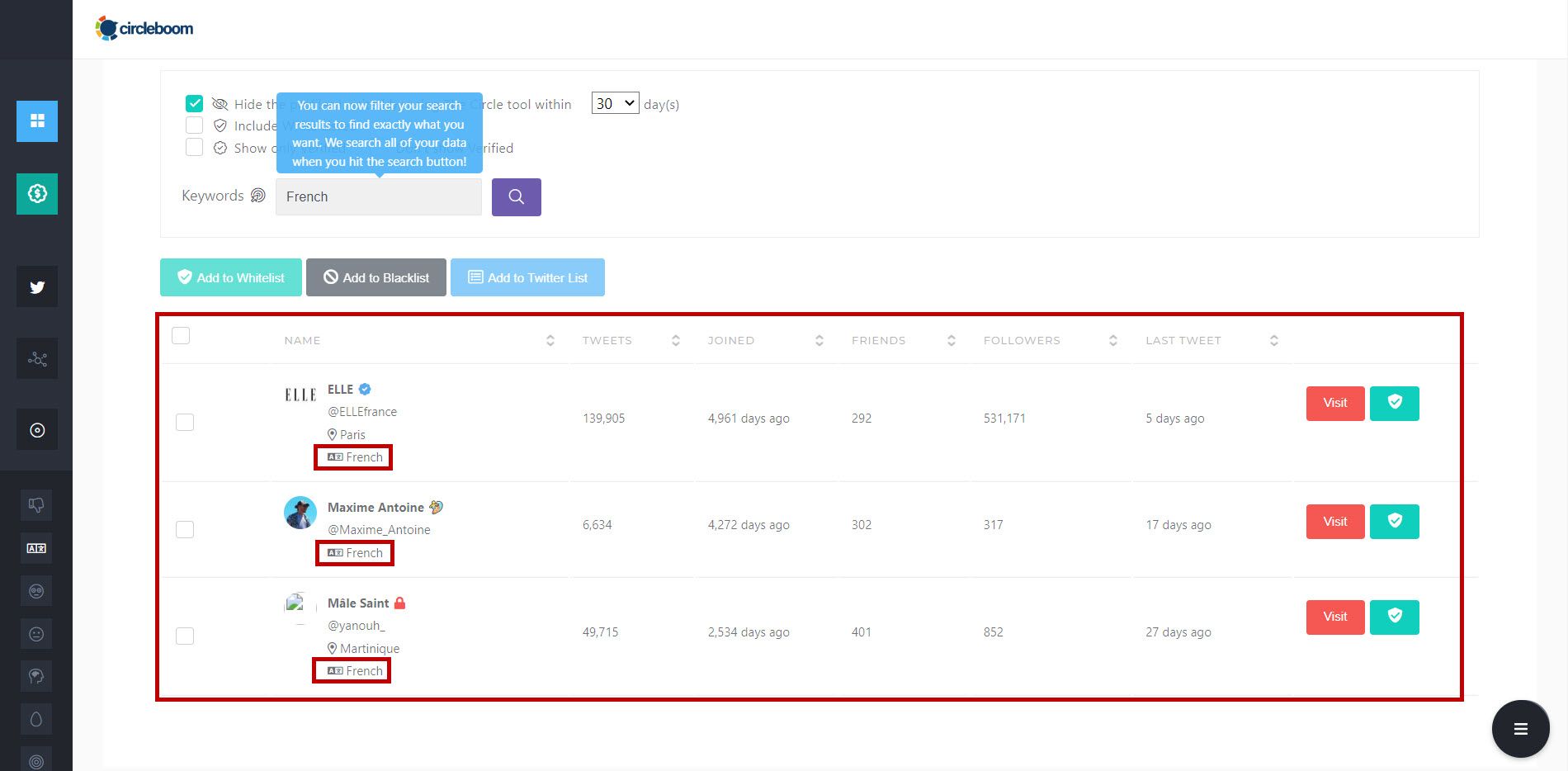The image size is (1568, 771).
Task: Click the Circleboom logo
Action: (x=144, y=28)
